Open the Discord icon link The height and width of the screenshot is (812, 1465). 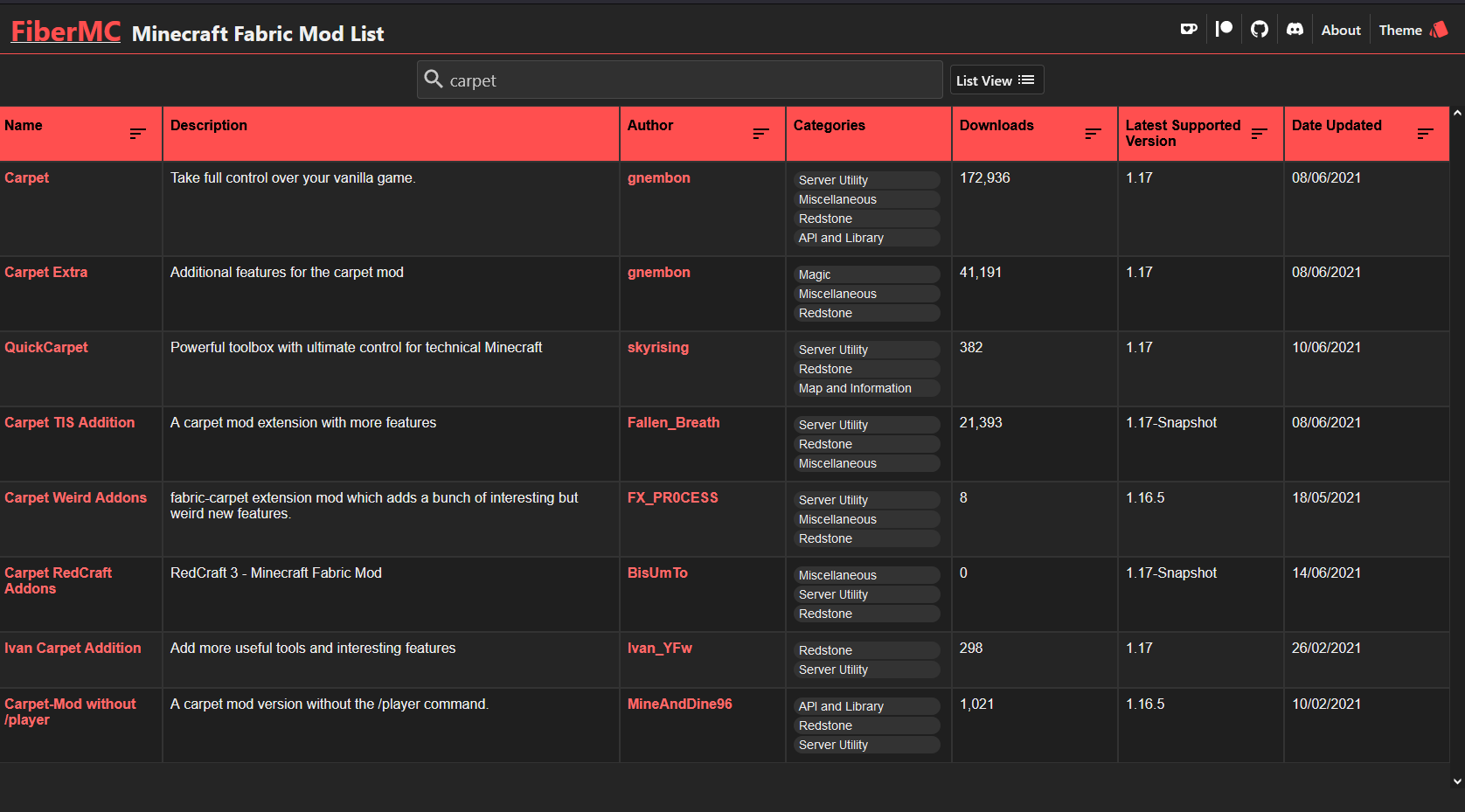1295,29
